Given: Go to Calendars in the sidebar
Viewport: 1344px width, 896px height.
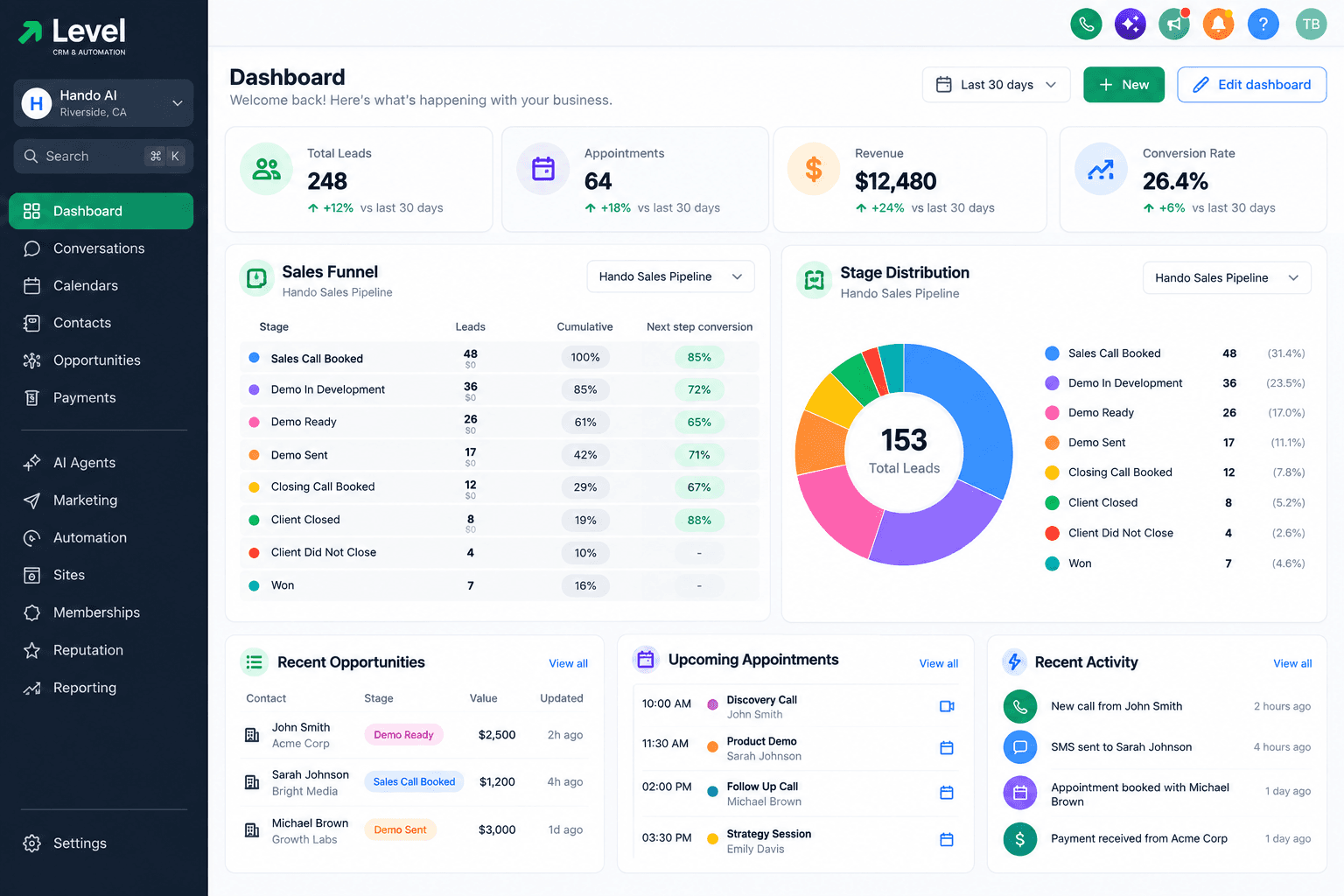Looking at the screenshot, I should pyautogui.click(x=101, y=286).
